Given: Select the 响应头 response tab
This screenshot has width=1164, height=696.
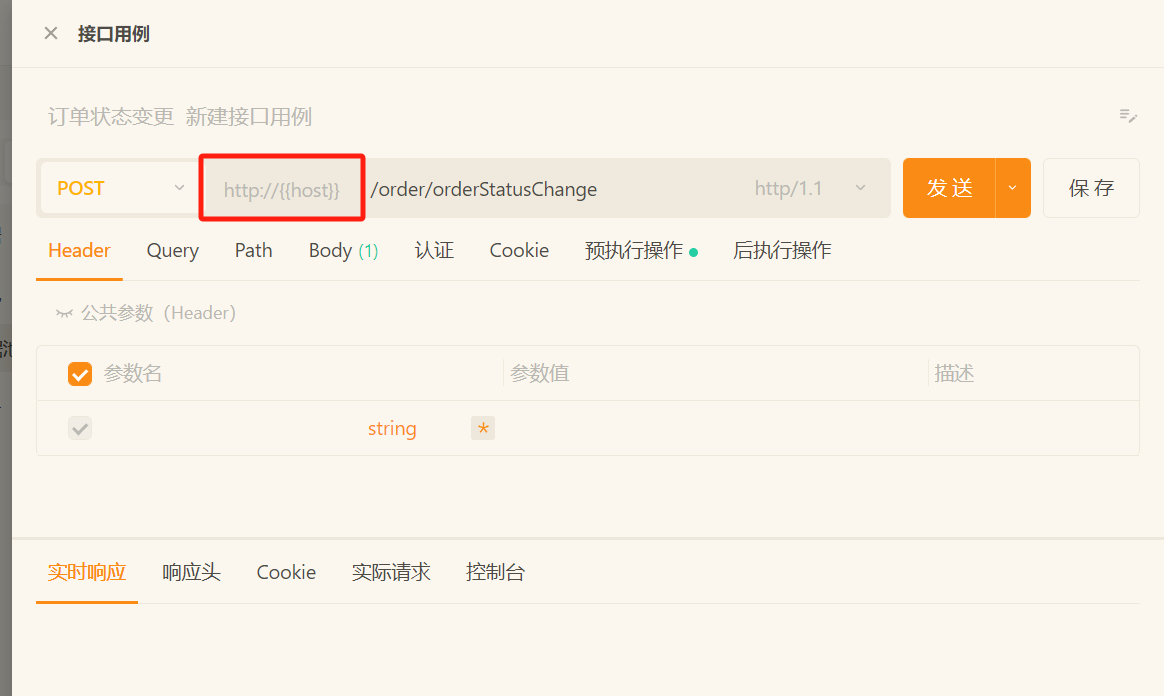Looking at the screenshot, I should click(x=192, y=572).
